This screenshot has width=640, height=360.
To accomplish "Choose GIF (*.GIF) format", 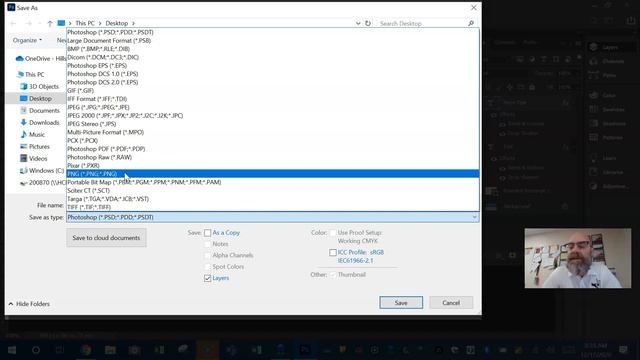I will click(x=273, y=91).
